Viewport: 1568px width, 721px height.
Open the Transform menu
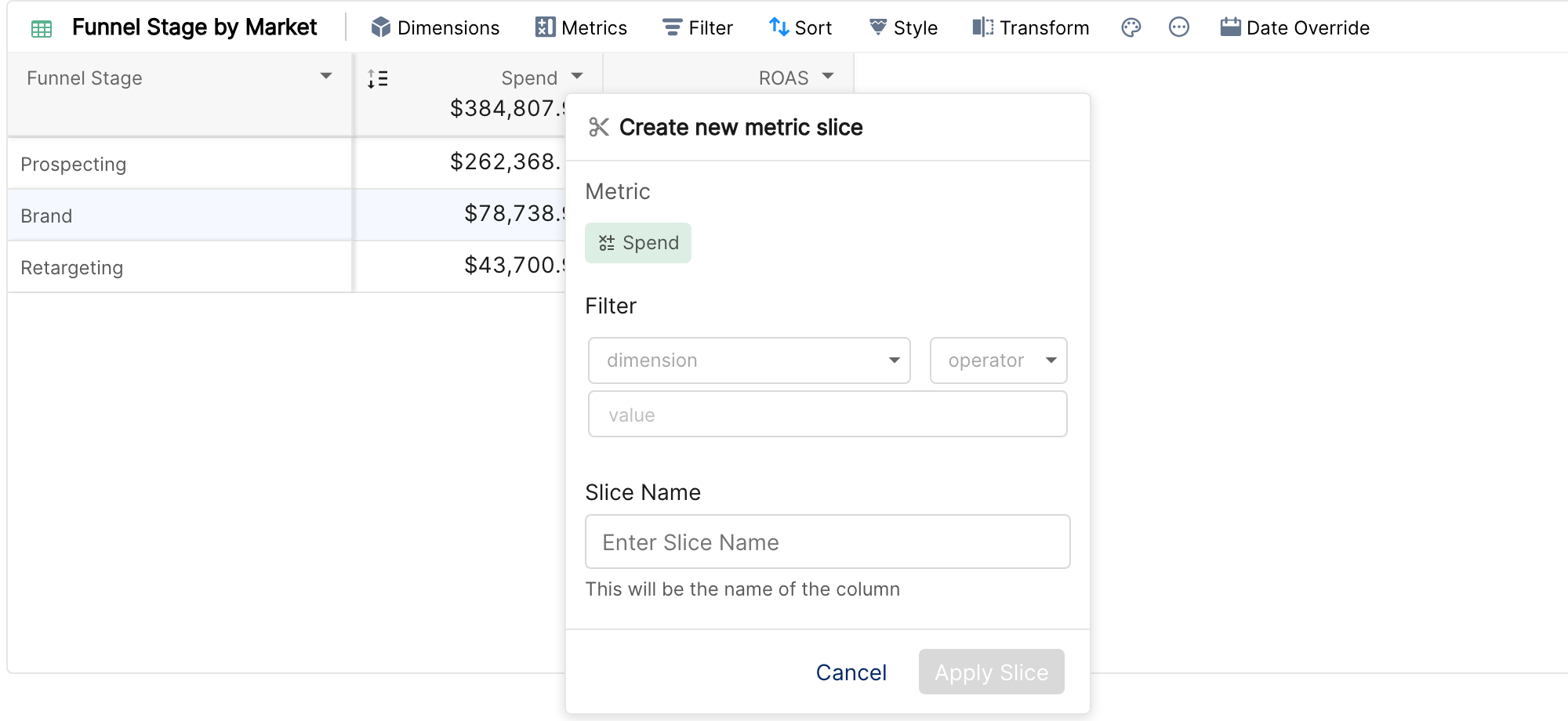(x=1031, y=27)
